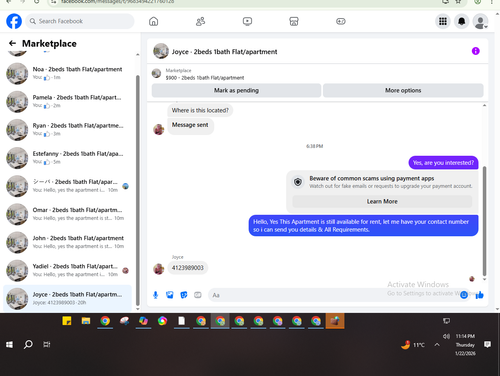This screenshot has height=376, width=500.
Task: Click the Facebook logo
Action: pyautogui.click(x=14, y=21)
